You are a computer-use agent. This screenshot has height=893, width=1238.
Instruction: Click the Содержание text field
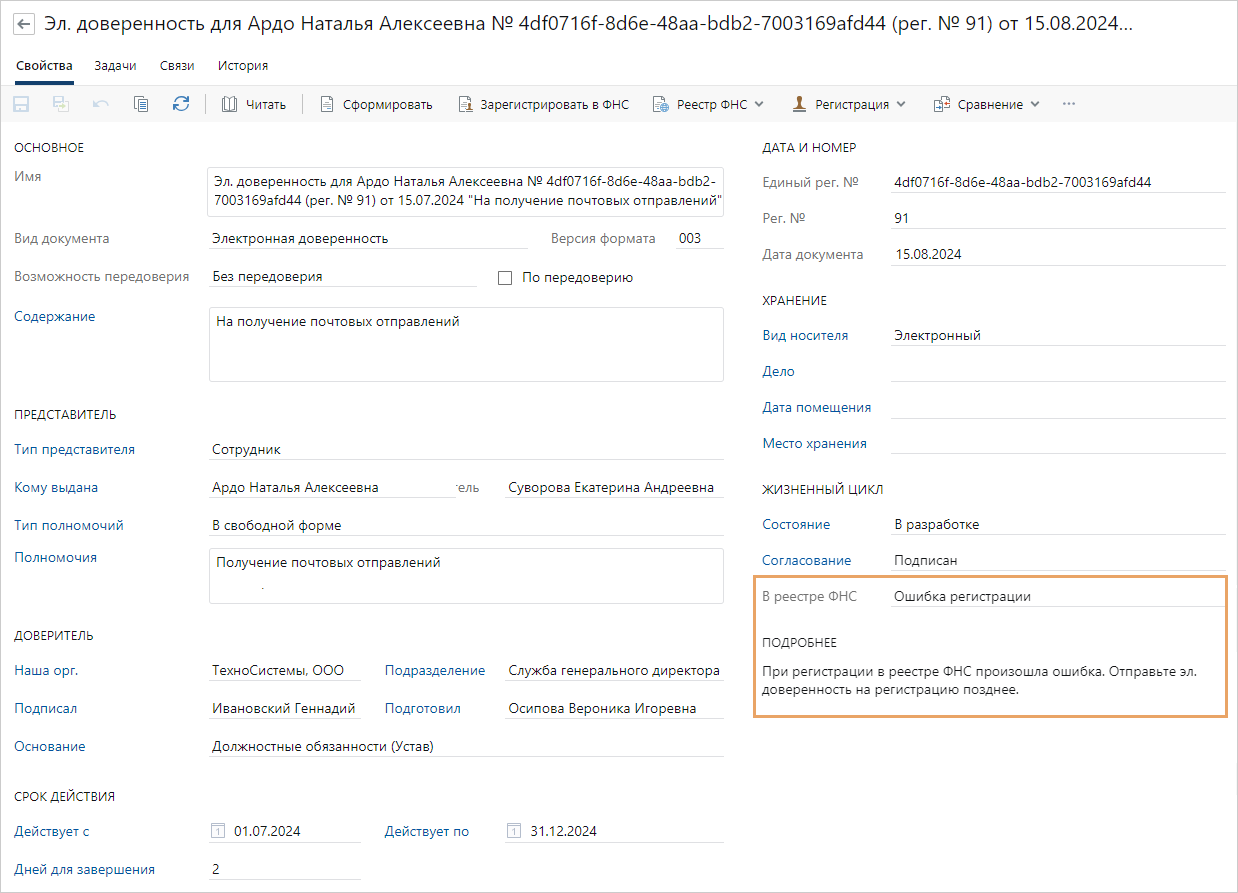[x=465, y=344]
